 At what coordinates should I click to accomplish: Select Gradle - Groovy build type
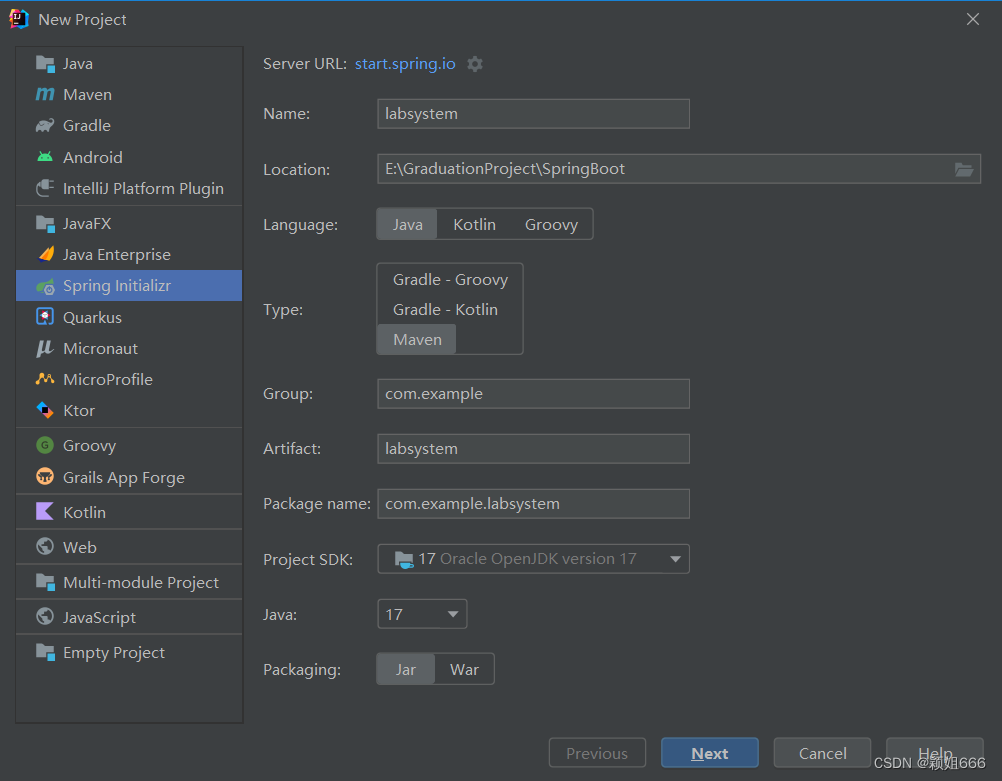[449, 279]
